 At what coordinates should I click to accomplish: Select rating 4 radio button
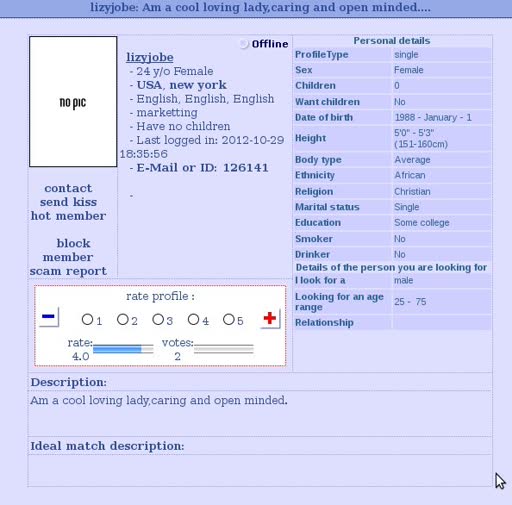click(x=193, y=319)
